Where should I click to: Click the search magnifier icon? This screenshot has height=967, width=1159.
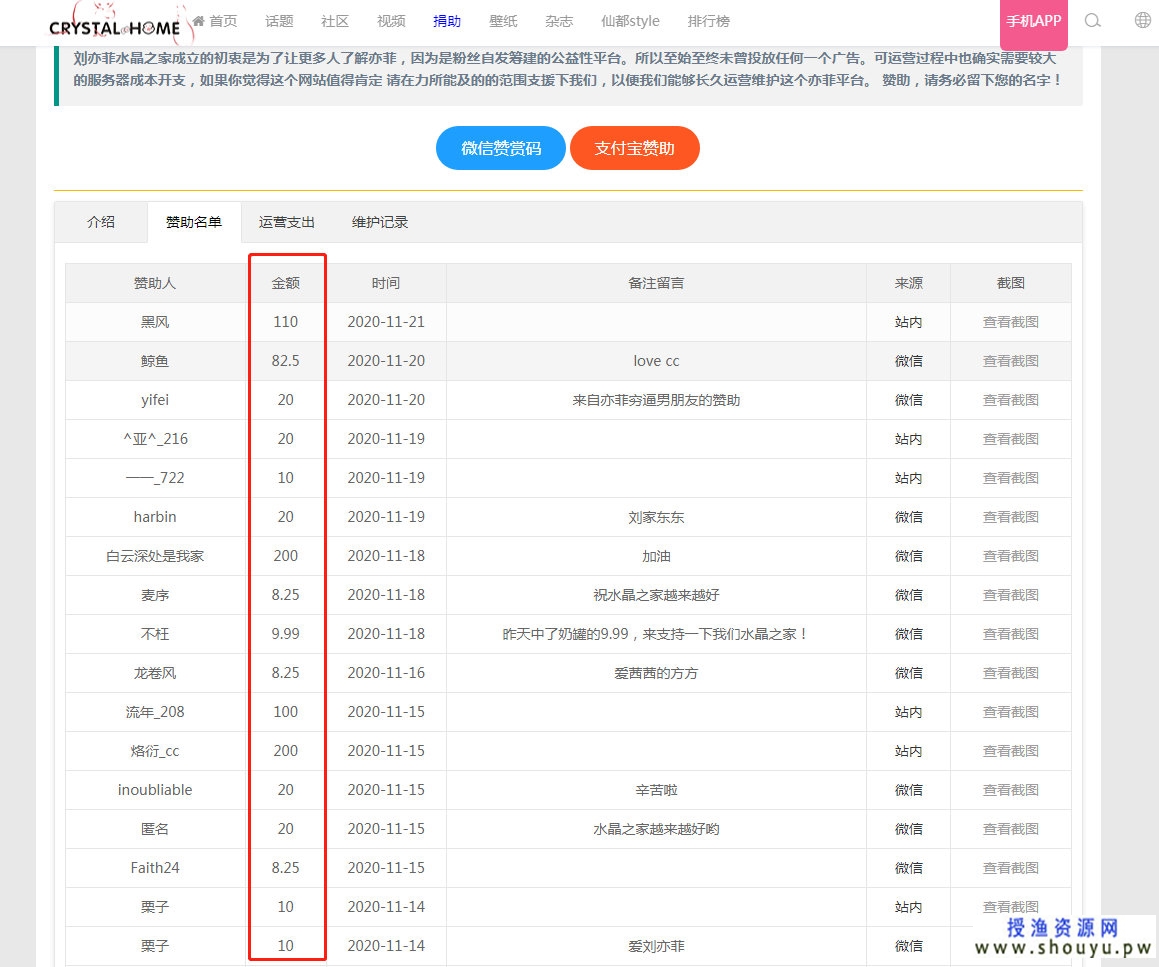coord(1093,21)
